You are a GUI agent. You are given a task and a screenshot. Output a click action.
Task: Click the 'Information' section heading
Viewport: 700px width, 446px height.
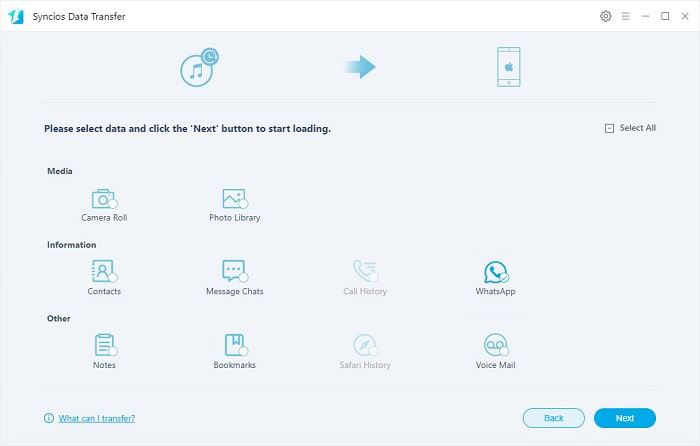[x=71, y=245]
